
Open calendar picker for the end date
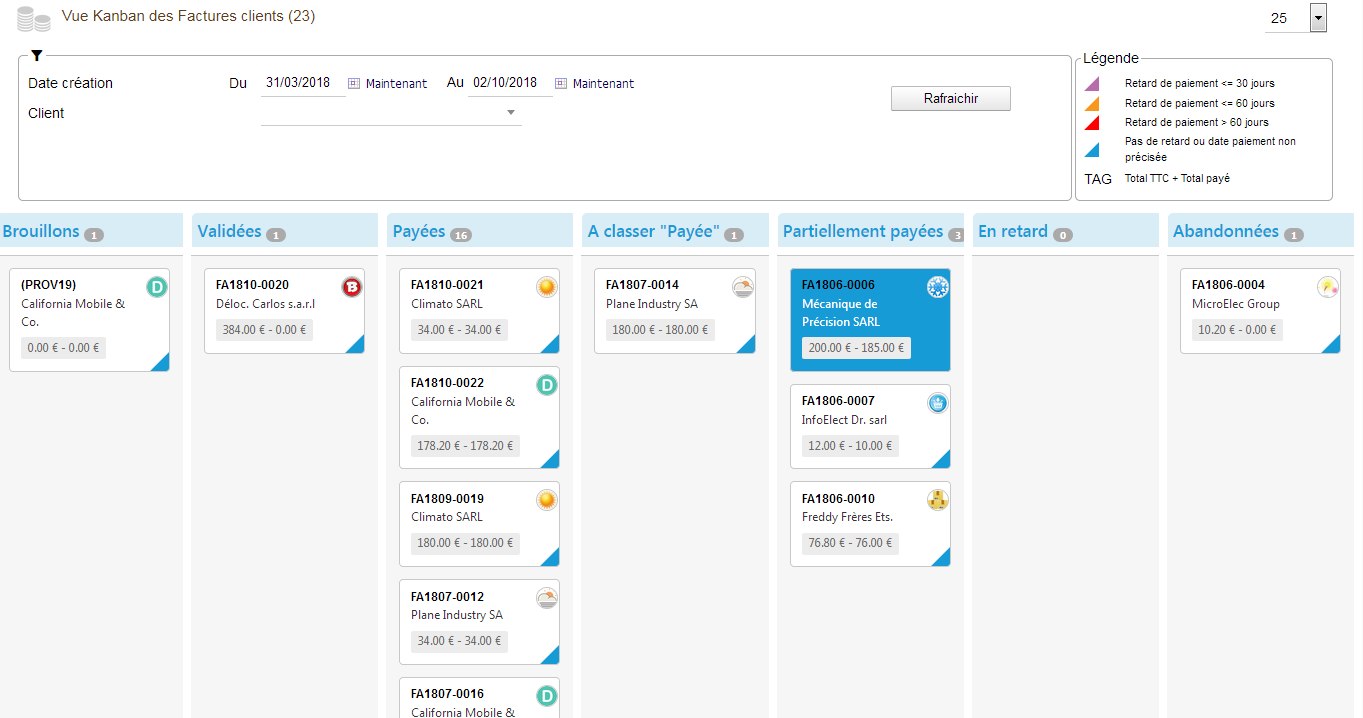point(561,84)
